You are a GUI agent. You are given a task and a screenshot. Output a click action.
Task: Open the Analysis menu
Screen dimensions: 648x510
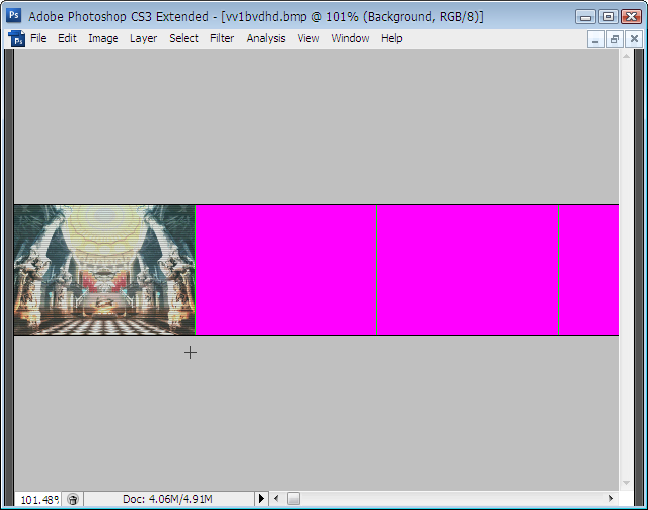(x=266, y=38)
